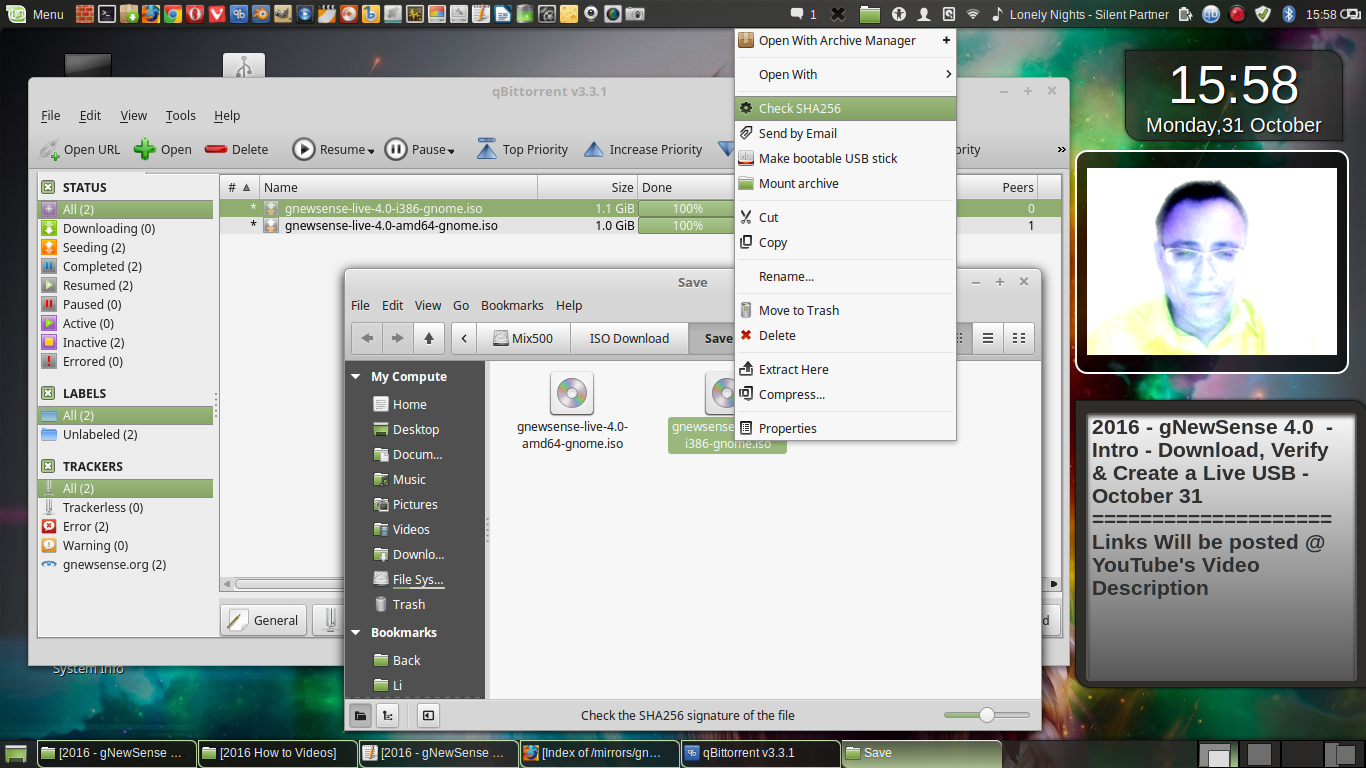Go up one folder in Save window
The height and width of the screenshot is (768, 1366).
(x=429, y=338)
